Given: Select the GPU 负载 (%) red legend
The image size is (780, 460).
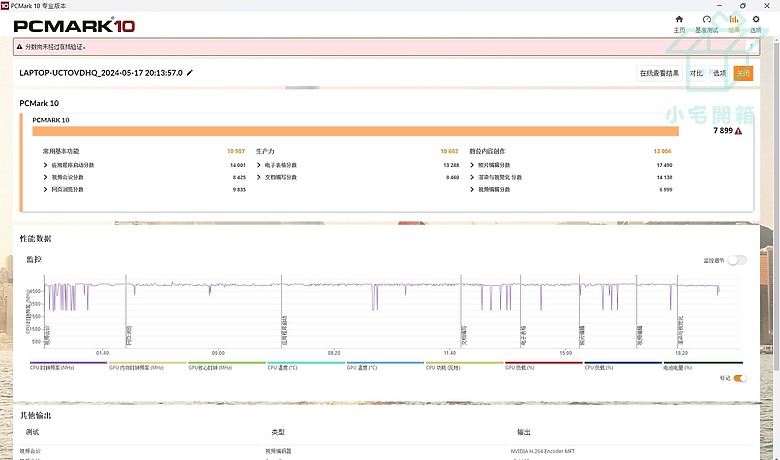Looking at the screenshot, I should click(544, 366).
